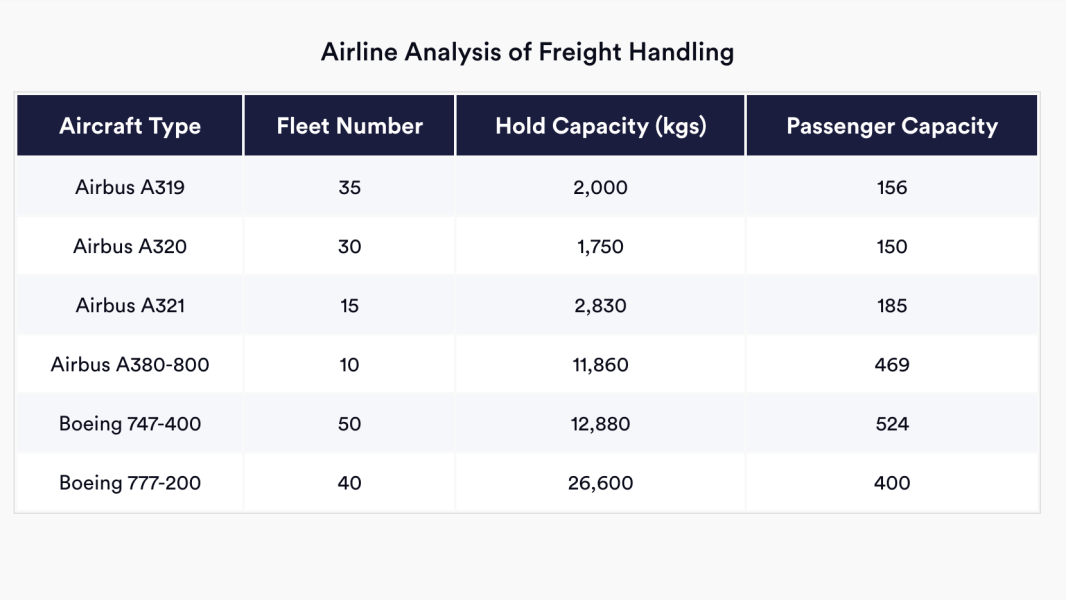This screenshot has height=600, width=1066.
Task: Select the 185 passenger capacity cell
Action: 892,305
